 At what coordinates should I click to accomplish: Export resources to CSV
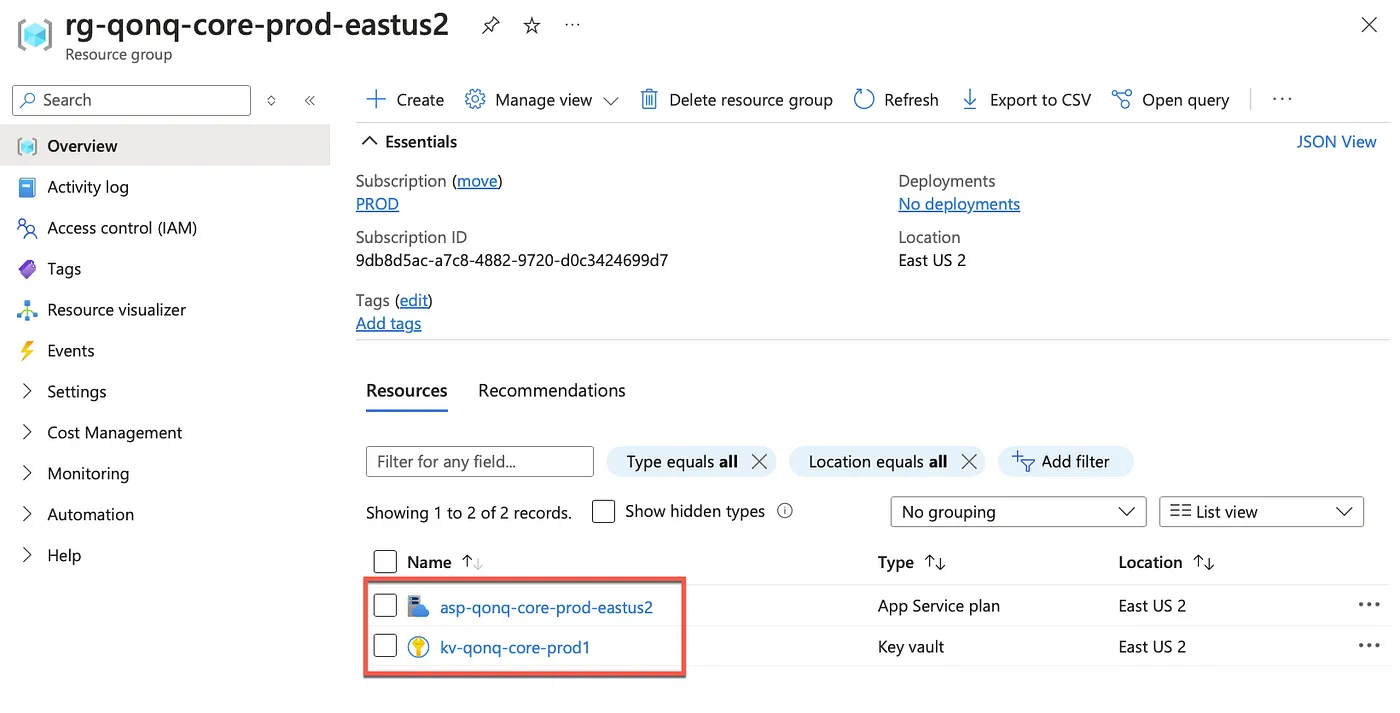pos(1026,100)
